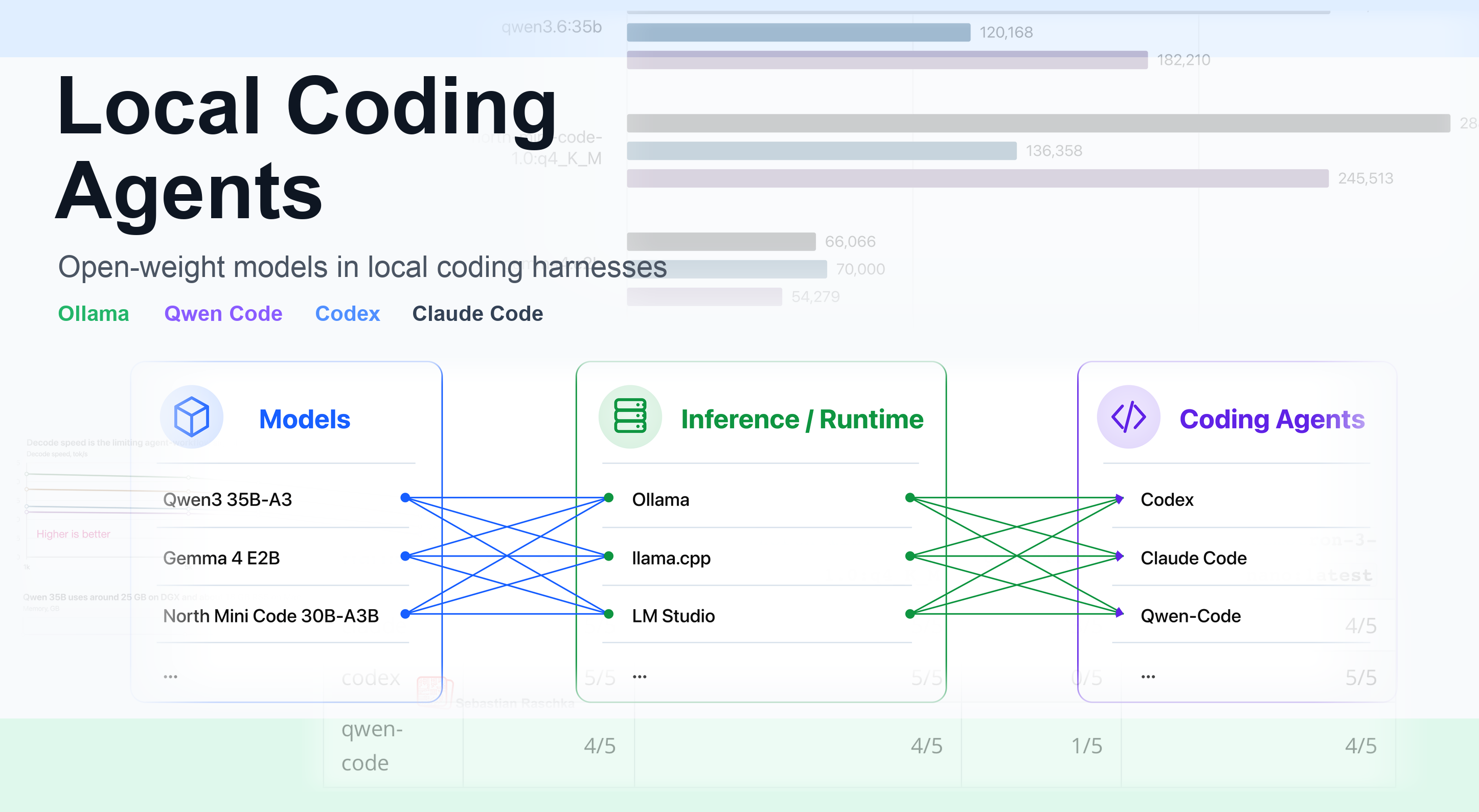
Task: Click the ellipsis at the bottom of Models list
Action: tap(171, 677)
